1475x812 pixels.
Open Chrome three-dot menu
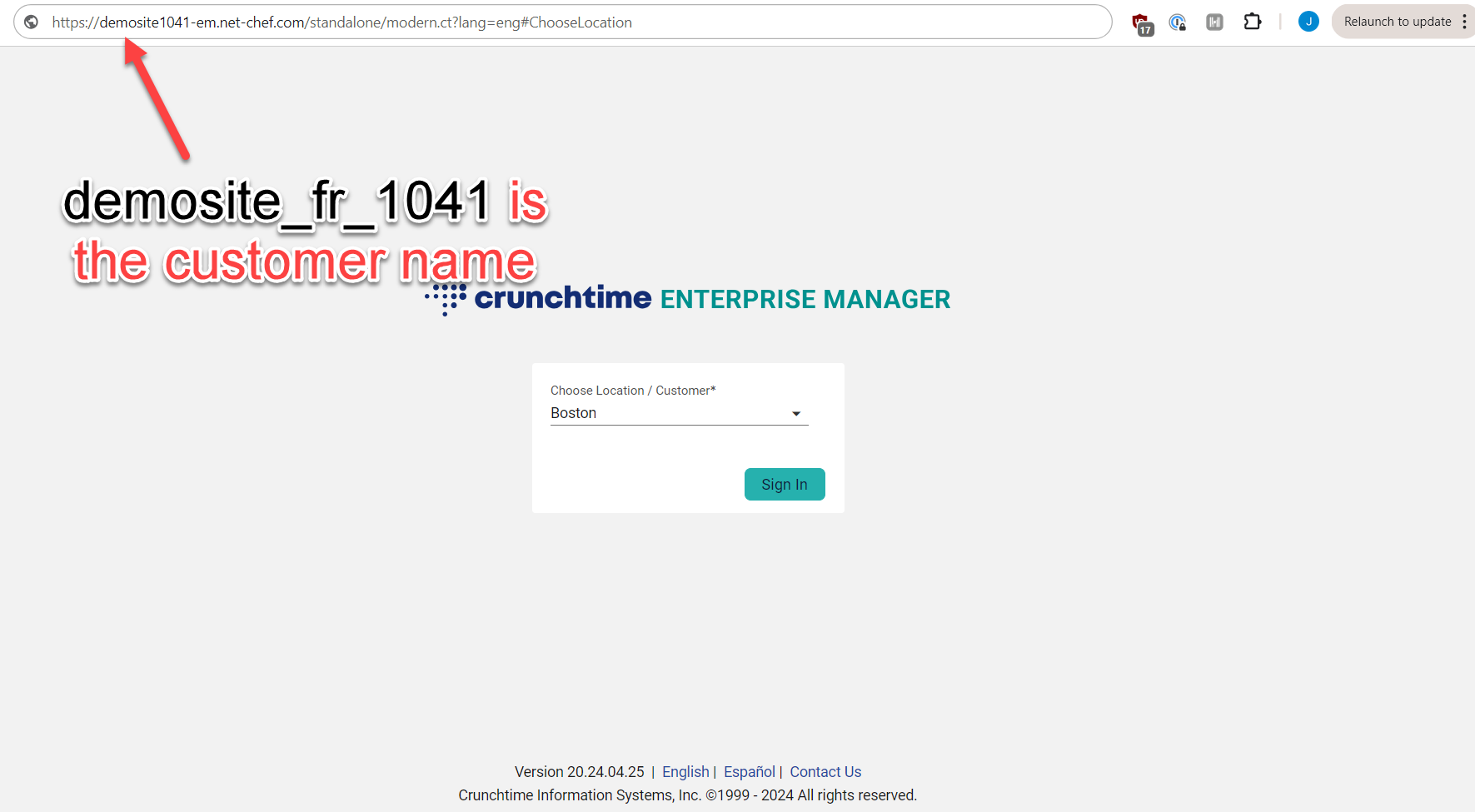(x=1464, y=22)
